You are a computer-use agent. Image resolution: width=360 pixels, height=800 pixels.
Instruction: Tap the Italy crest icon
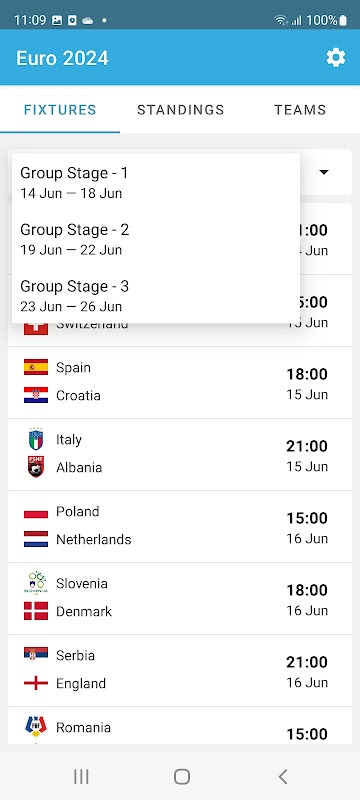click(x=36, y=439)
